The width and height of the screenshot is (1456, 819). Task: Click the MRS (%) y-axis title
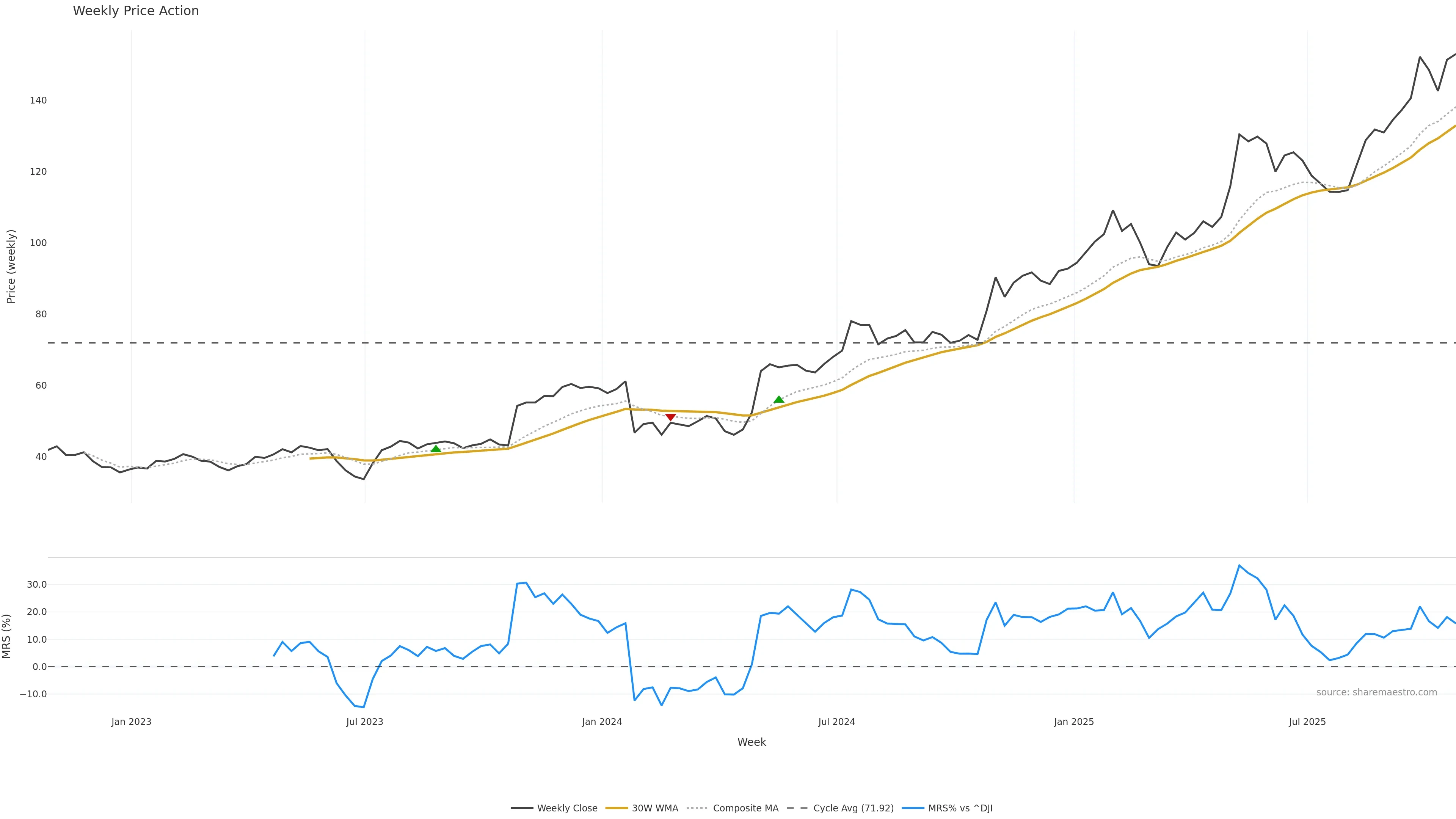(x=7, y=636)
